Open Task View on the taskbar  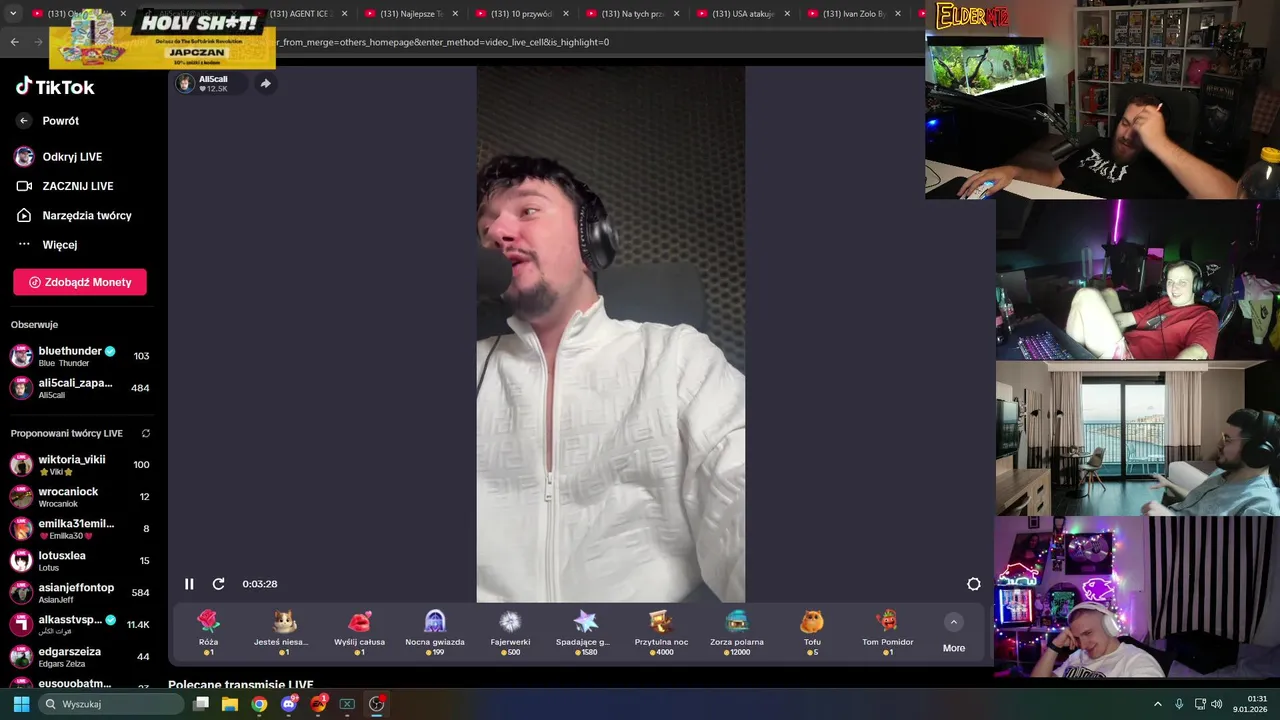coord(201,704)
